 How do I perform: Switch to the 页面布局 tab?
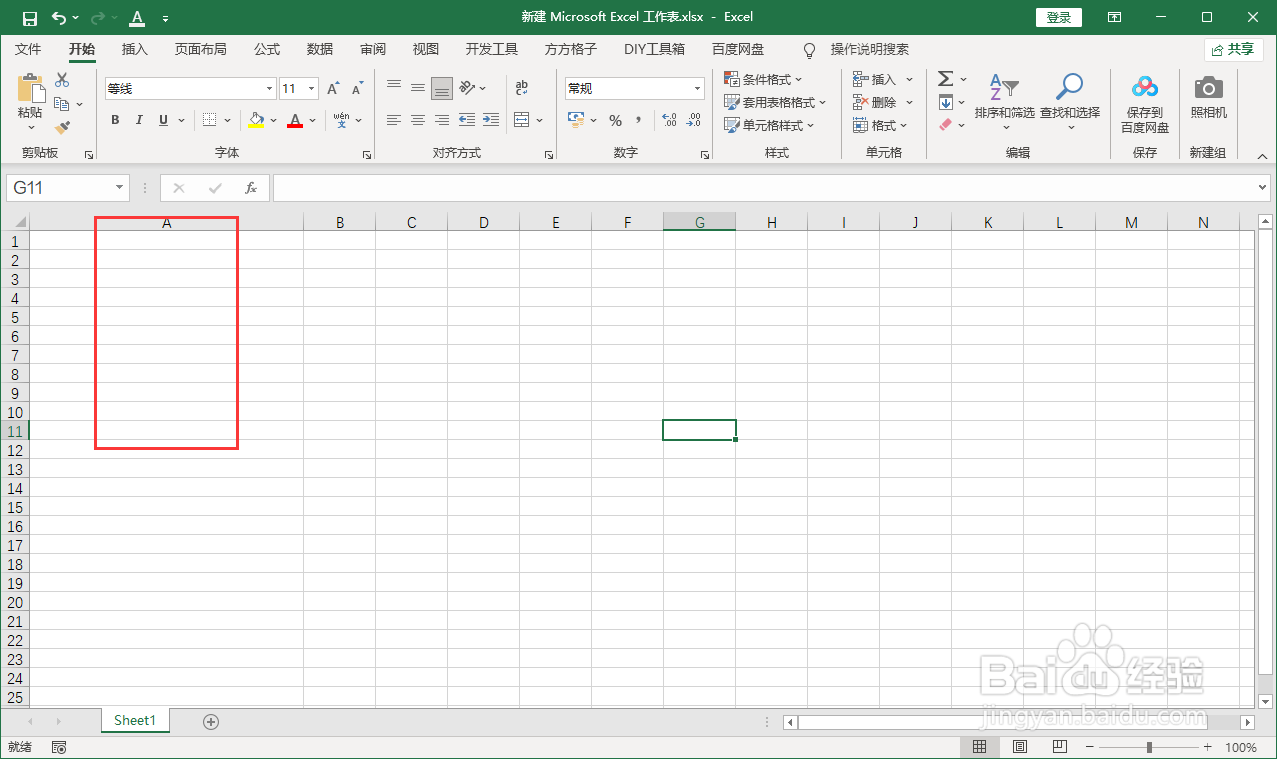coord(200,49)
